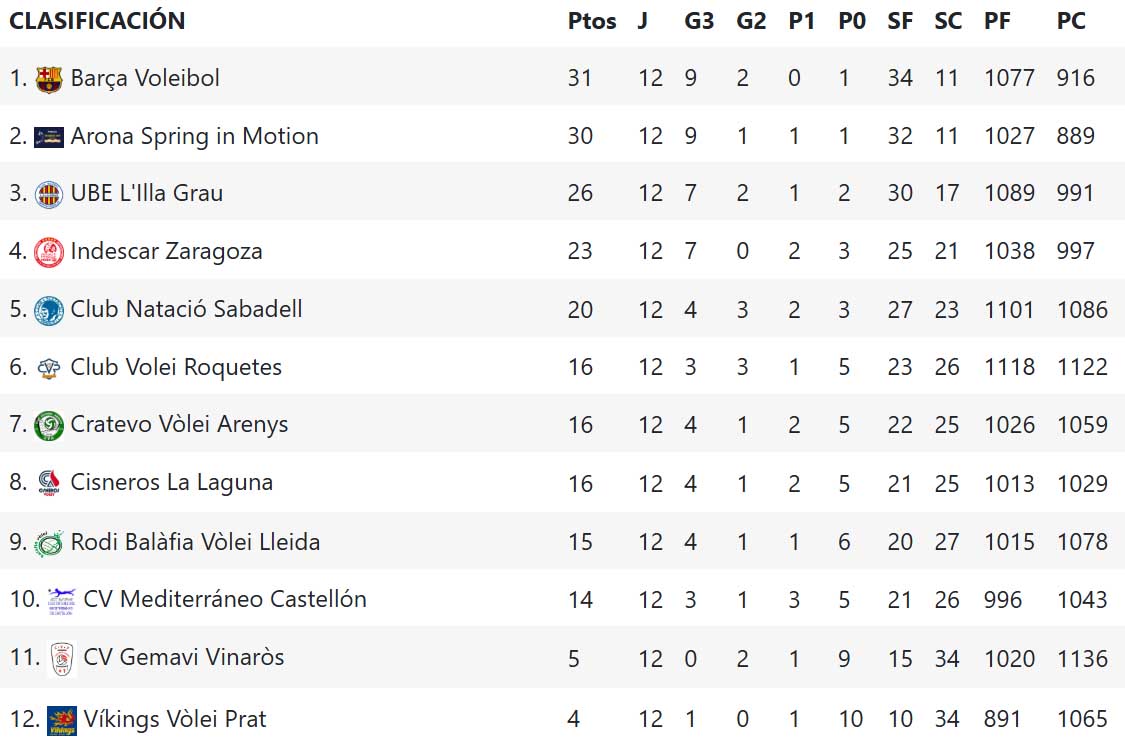1125x741 pixels.
Task: Select the Víkings Vòlei Prat team name
Action: coord(175,719)
